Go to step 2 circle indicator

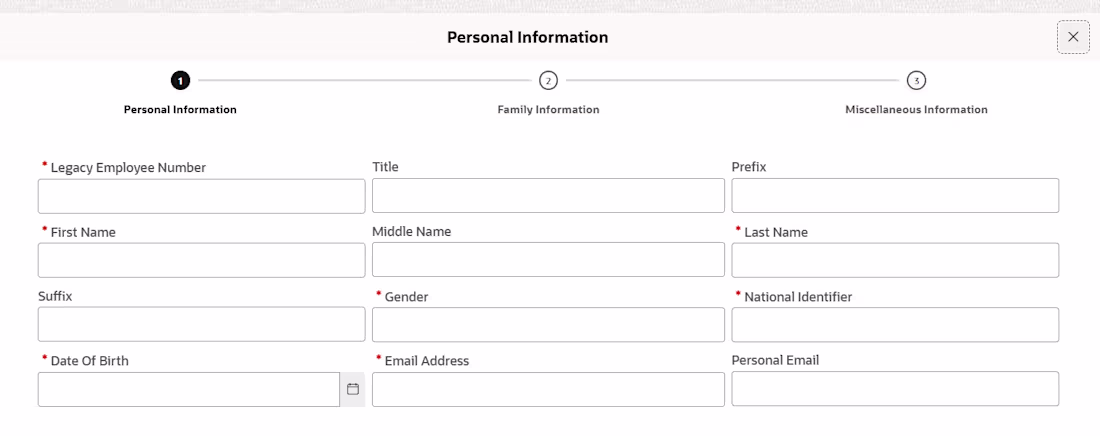tap(548, 81)
